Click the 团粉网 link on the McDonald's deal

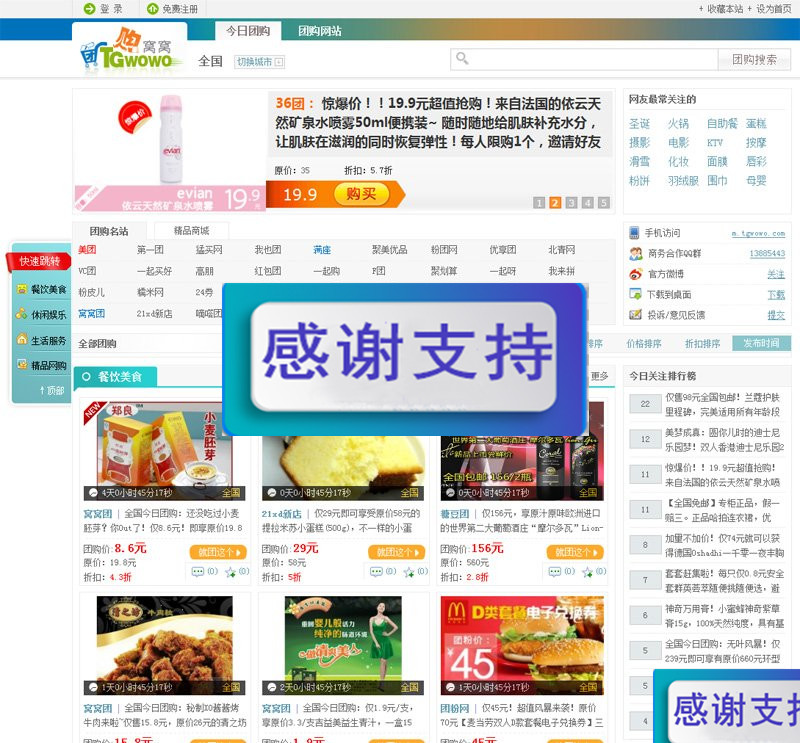point(455,709)
